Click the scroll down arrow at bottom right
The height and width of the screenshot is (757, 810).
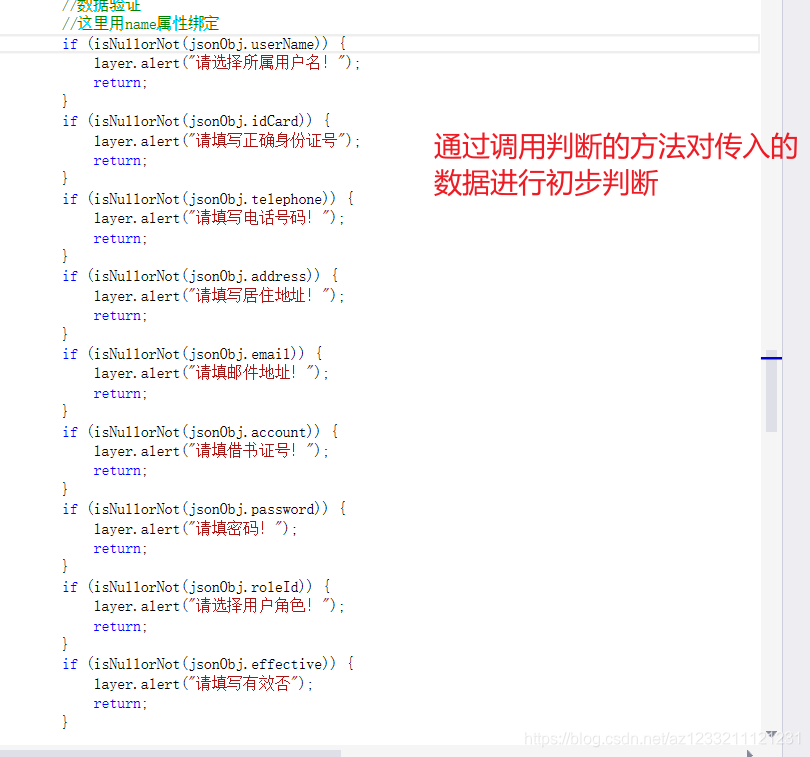tap(771, 734)
